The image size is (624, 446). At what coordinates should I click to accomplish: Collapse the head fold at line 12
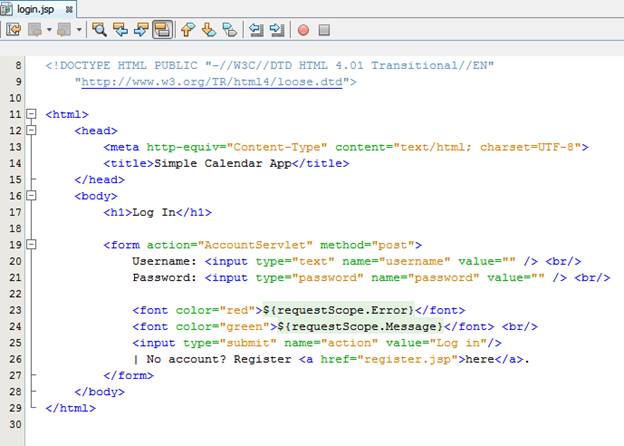(x=31, y=130)
